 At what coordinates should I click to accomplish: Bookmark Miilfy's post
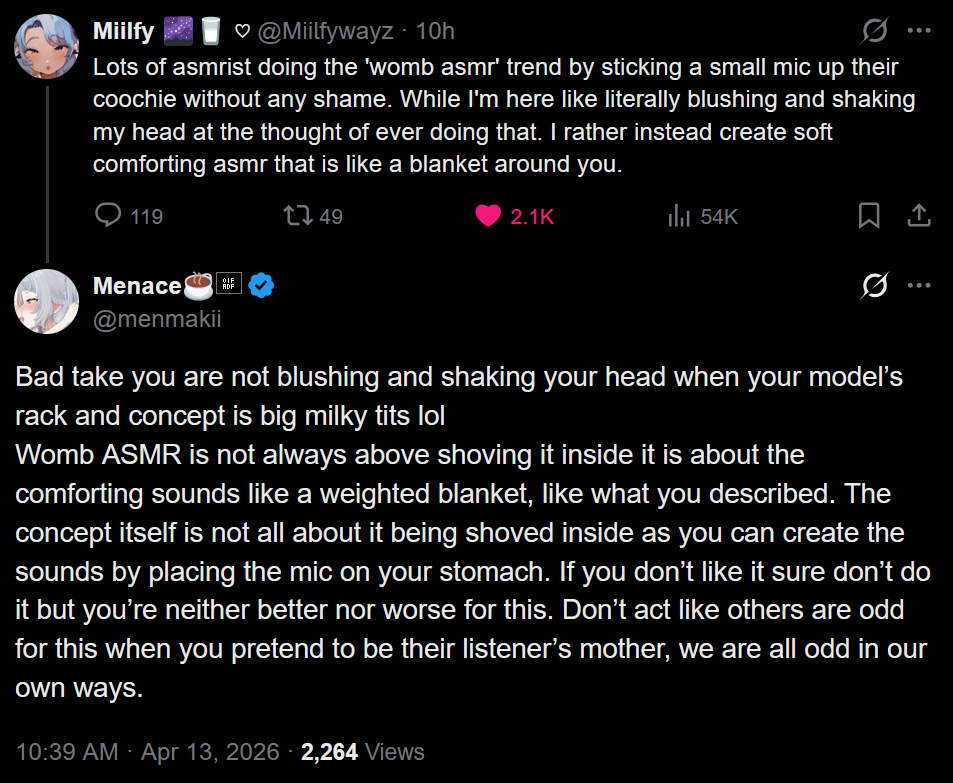(869, 215)
